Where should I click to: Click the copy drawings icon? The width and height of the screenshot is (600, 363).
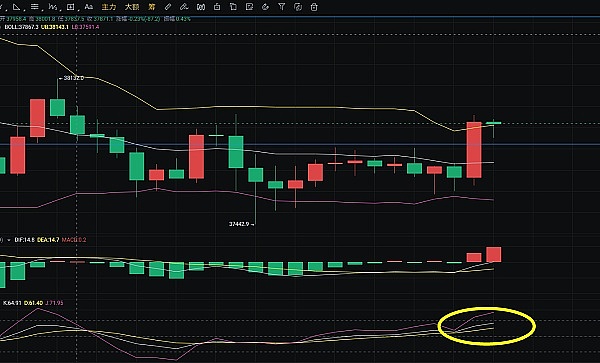tap(233, 7)
